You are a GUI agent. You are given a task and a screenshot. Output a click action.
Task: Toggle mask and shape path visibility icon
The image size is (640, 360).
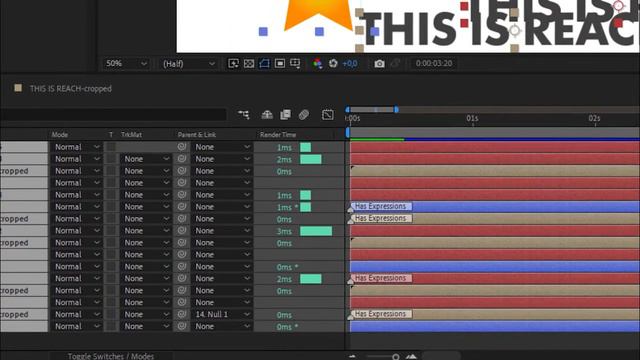point(264,63)
